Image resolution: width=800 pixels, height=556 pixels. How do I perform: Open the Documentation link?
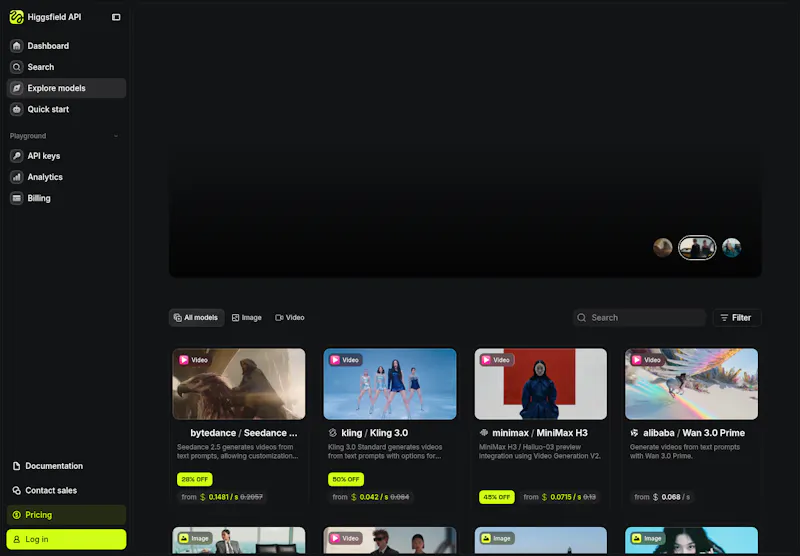(x=66, y=466)
